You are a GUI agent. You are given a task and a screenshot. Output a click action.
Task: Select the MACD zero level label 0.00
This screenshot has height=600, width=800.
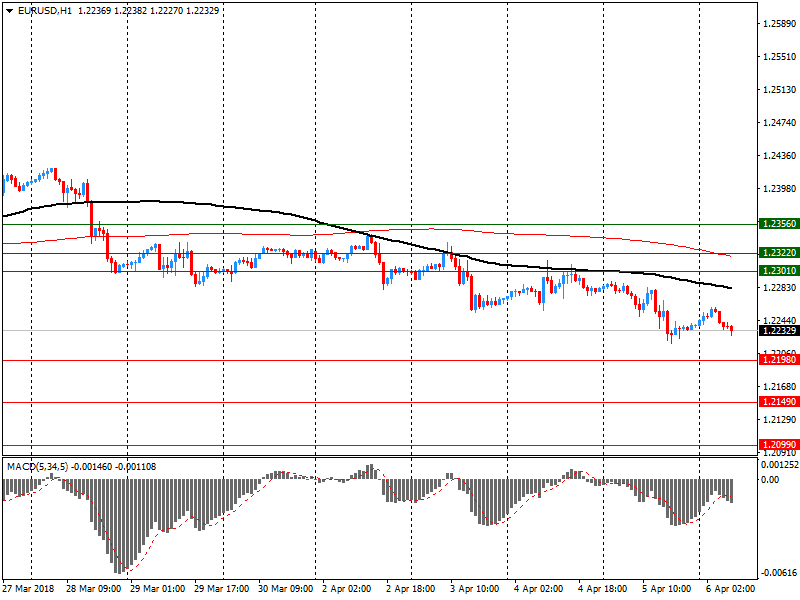tap(770, 480)
